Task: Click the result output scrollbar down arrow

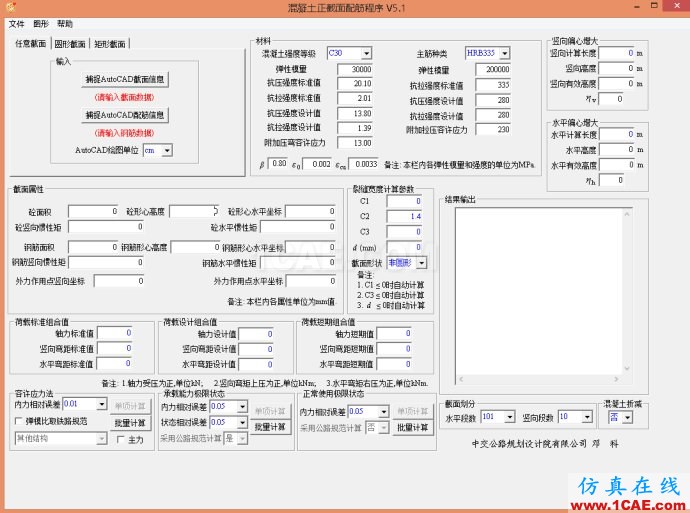Action: point(627,368)
